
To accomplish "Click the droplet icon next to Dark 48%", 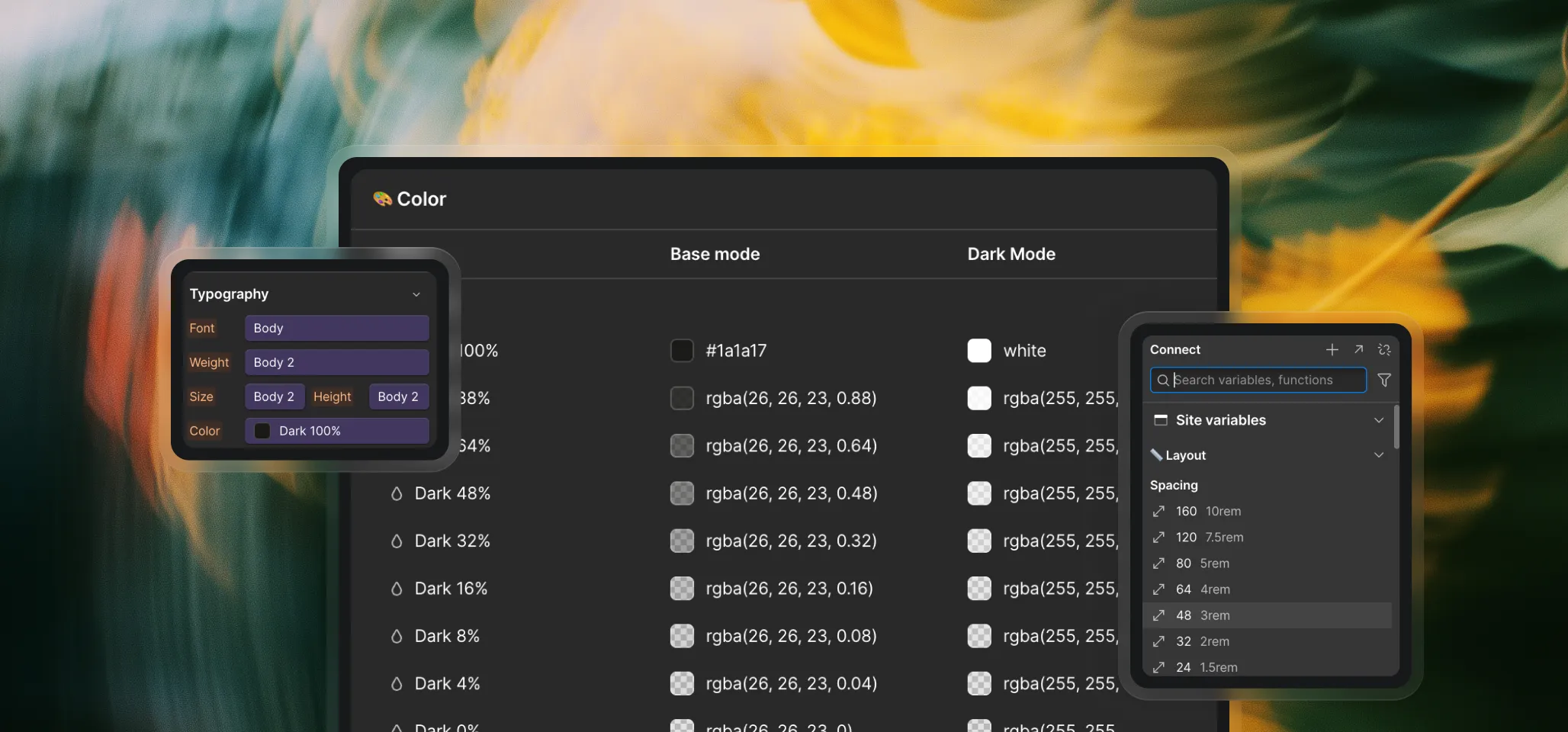I will (x=397, y=493).
